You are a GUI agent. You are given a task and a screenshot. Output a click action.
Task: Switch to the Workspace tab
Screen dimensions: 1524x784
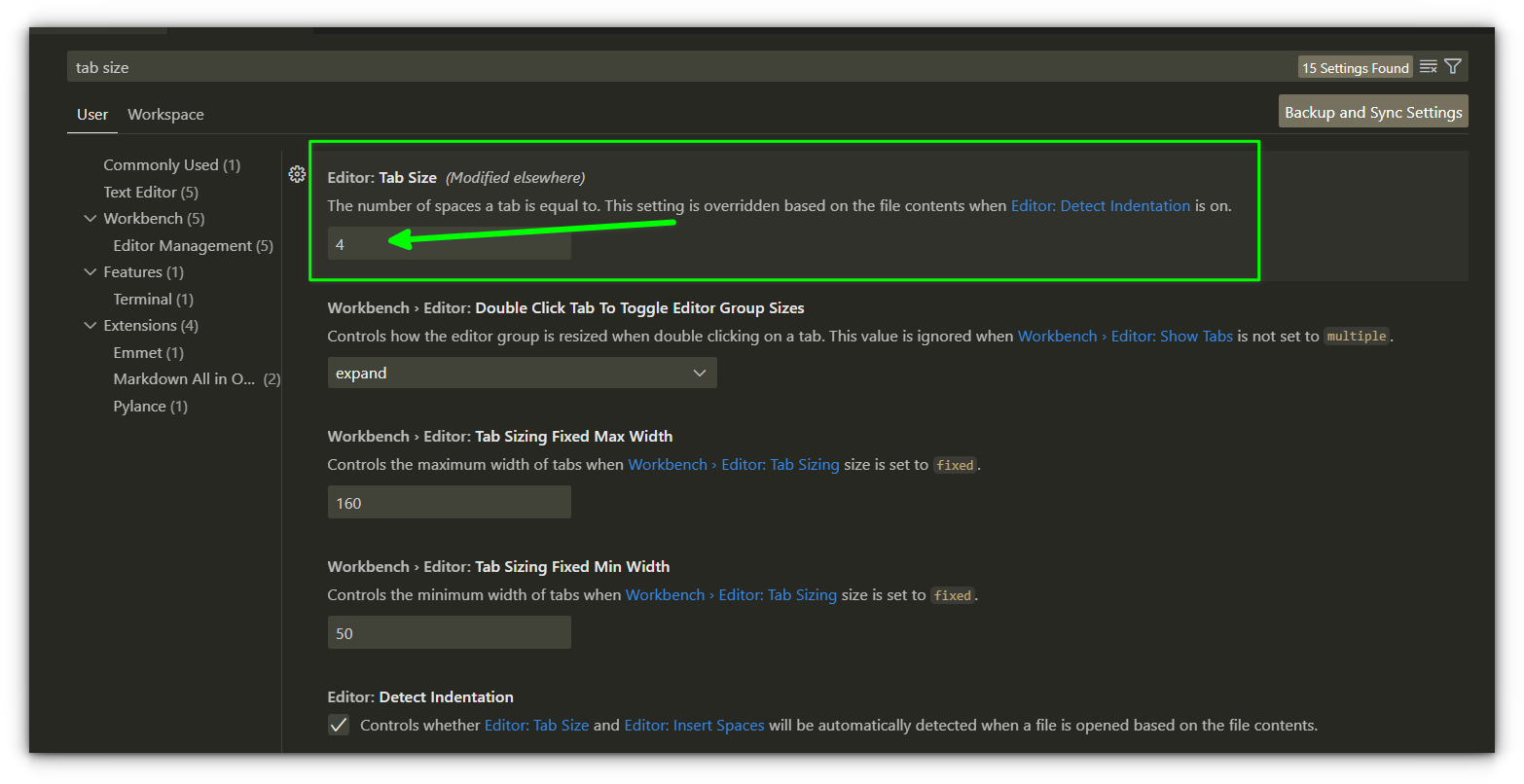(164, 114)
